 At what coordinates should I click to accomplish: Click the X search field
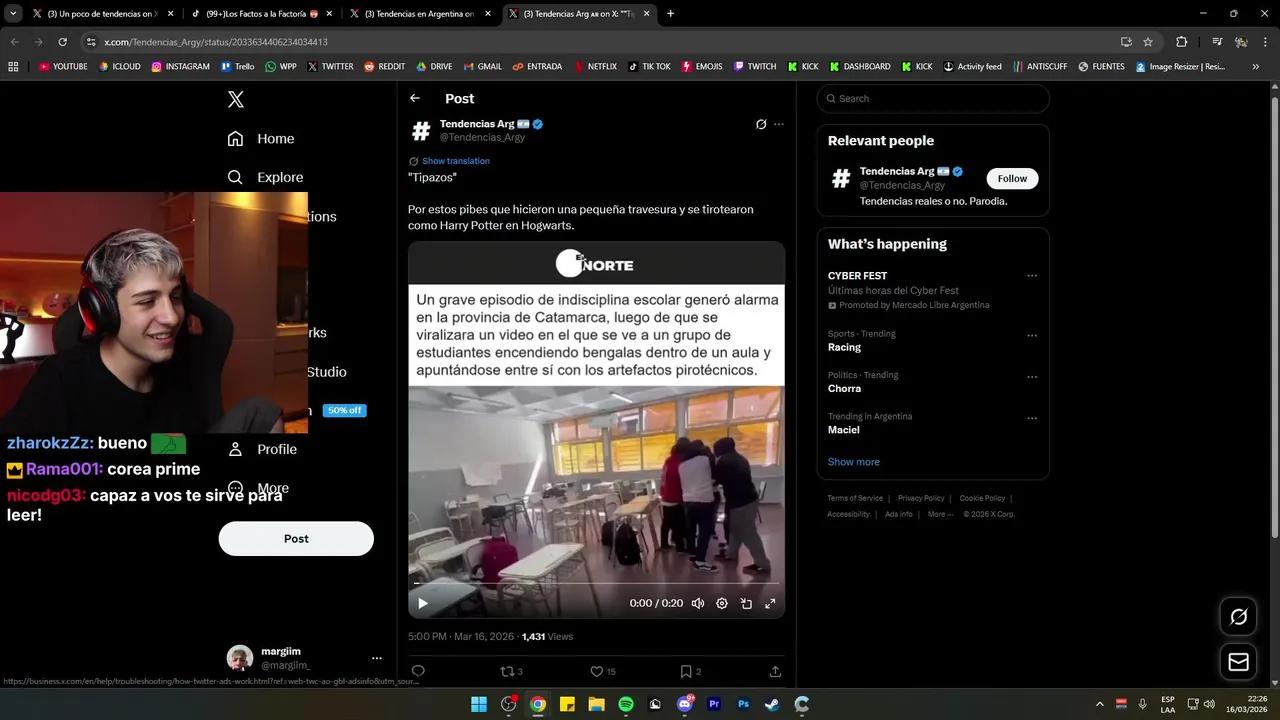click(x=933, y=98)
